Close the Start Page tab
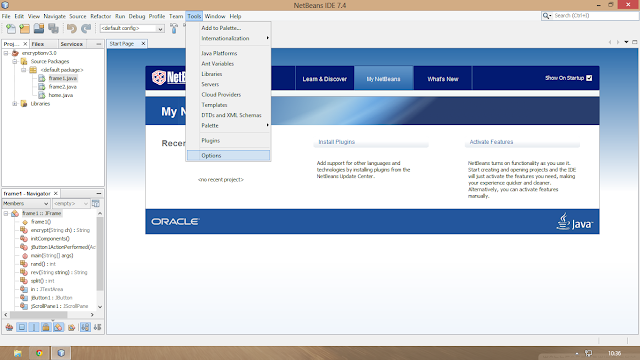640x360 pixels. [143, 44]
